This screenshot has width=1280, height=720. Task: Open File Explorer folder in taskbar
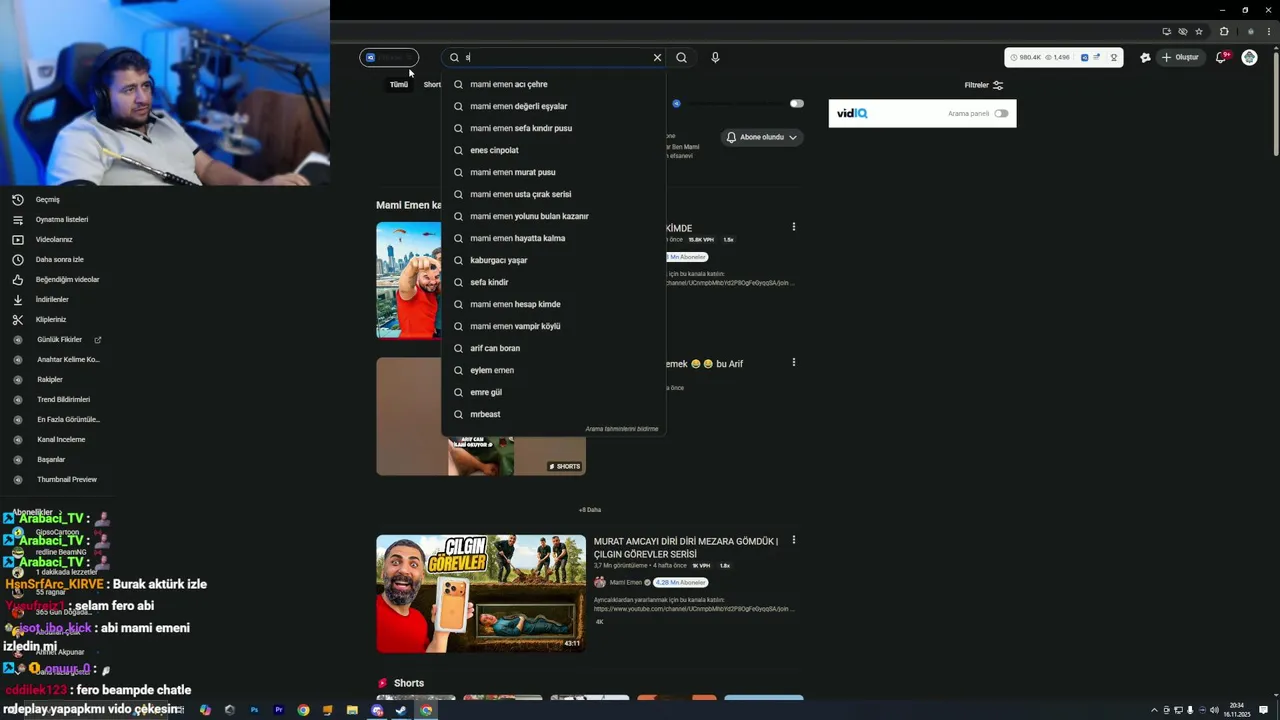tap(352, 710)
